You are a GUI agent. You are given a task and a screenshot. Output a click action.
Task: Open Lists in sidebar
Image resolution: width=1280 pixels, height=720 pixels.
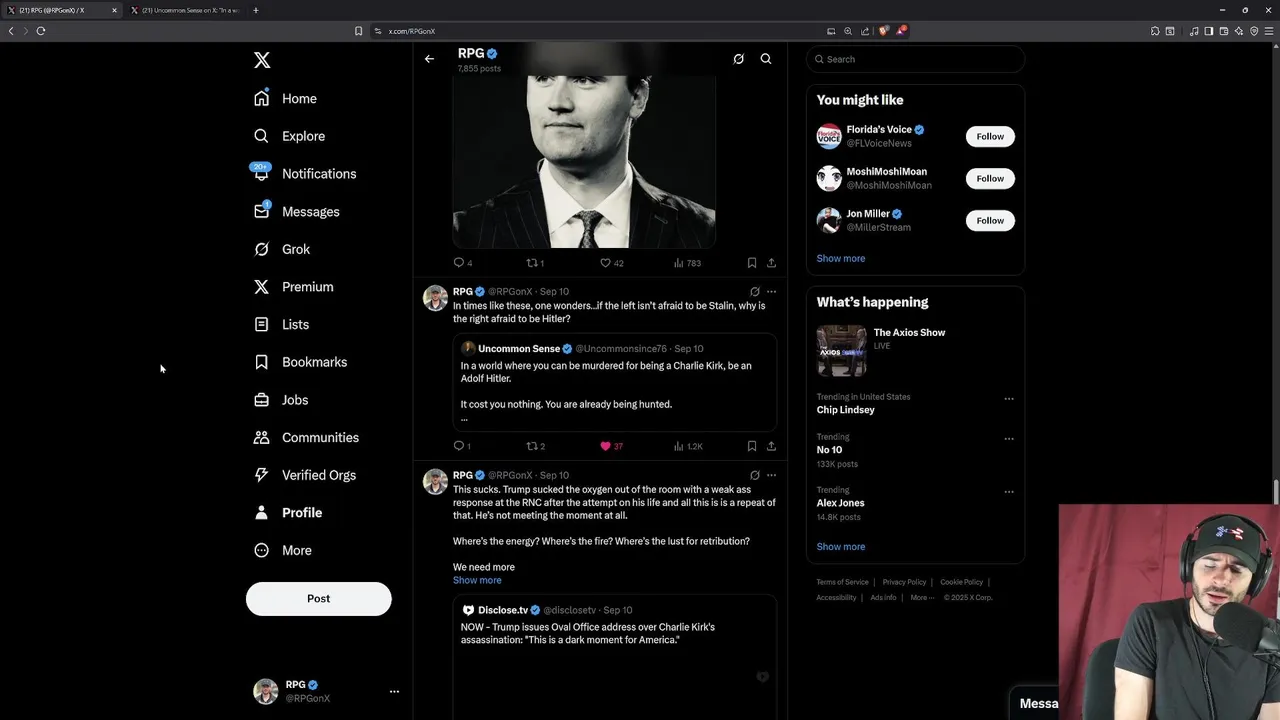click(281, 324)
